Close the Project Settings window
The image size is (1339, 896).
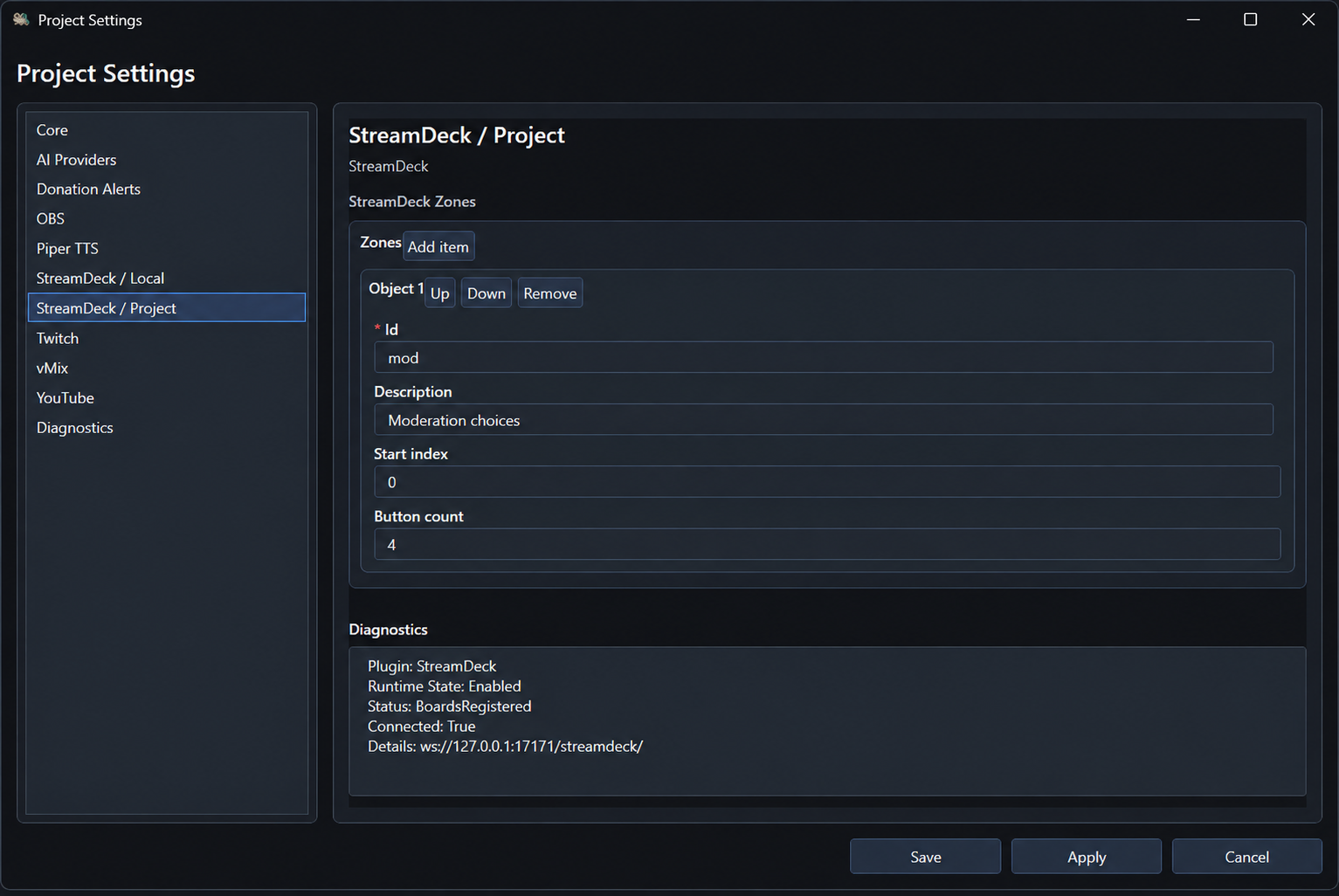click(1308, 19)
